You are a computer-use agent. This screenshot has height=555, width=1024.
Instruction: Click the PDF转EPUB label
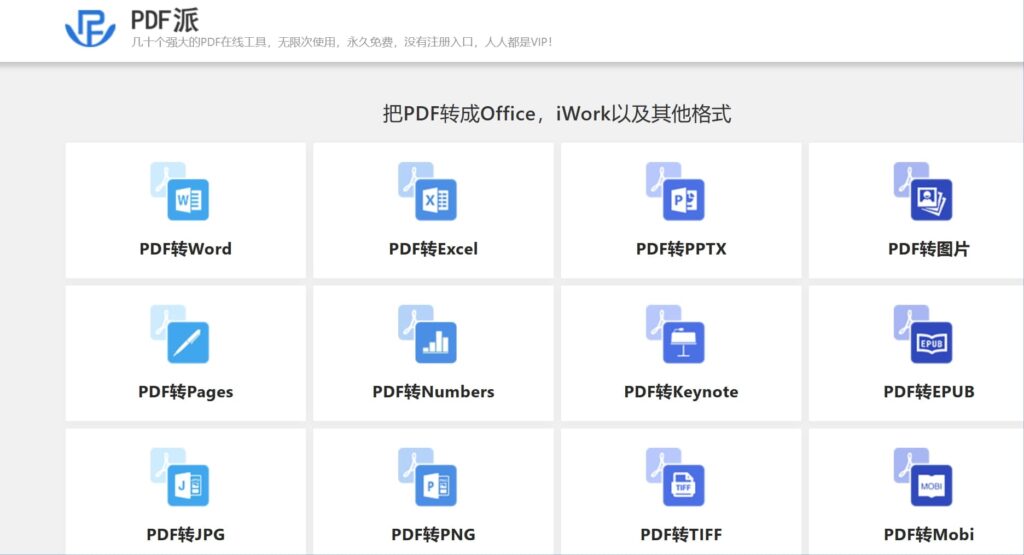point(929,392)
